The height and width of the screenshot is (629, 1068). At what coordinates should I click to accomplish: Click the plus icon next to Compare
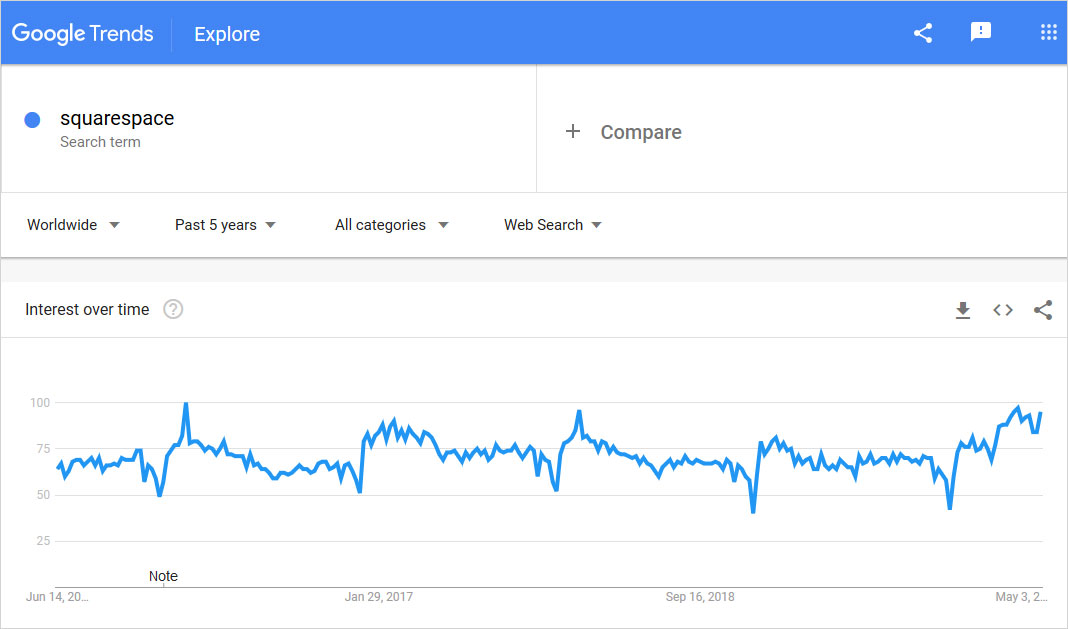573,132
